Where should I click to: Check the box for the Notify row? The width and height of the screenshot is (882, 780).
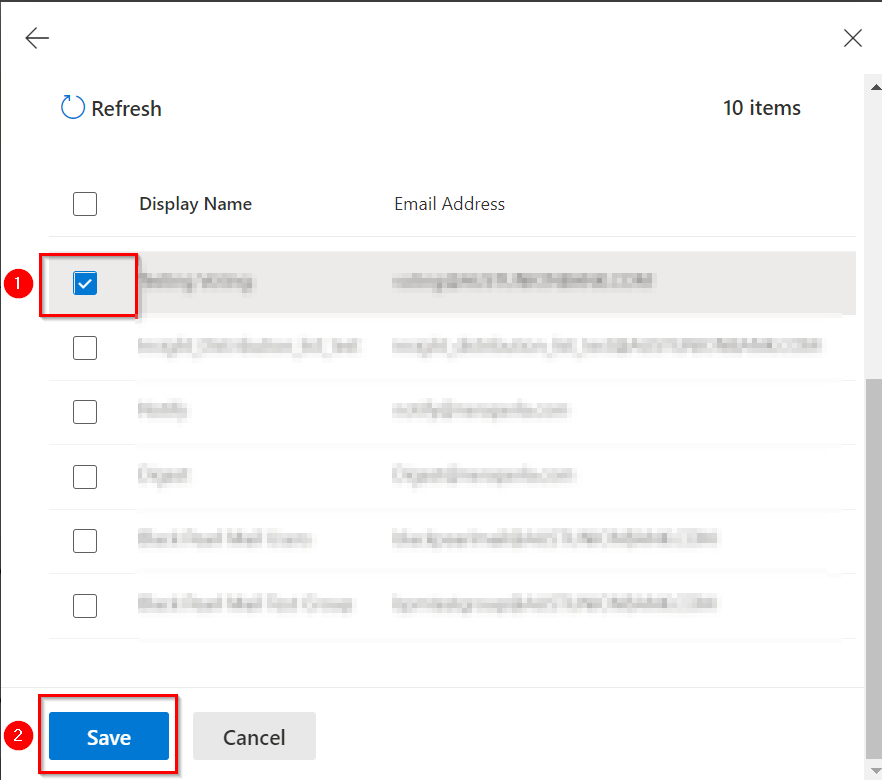pos(85,412)
